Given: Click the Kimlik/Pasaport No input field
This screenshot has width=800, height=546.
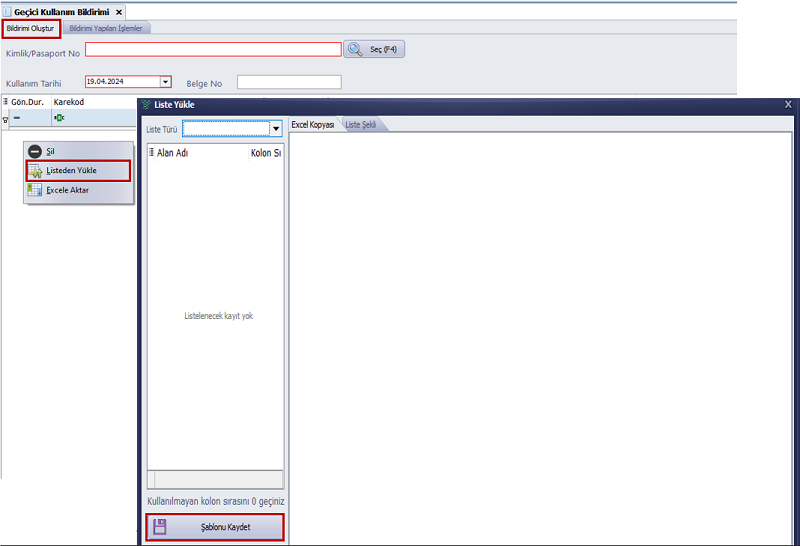Looking at the screenshot, I should [213, 49].
